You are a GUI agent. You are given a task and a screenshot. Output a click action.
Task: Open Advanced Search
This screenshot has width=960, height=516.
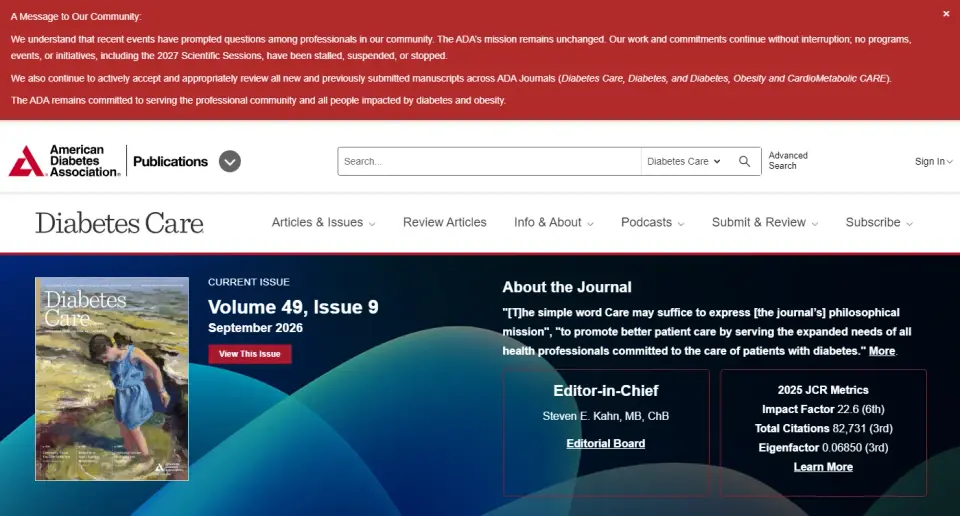(x=788, y=160)
